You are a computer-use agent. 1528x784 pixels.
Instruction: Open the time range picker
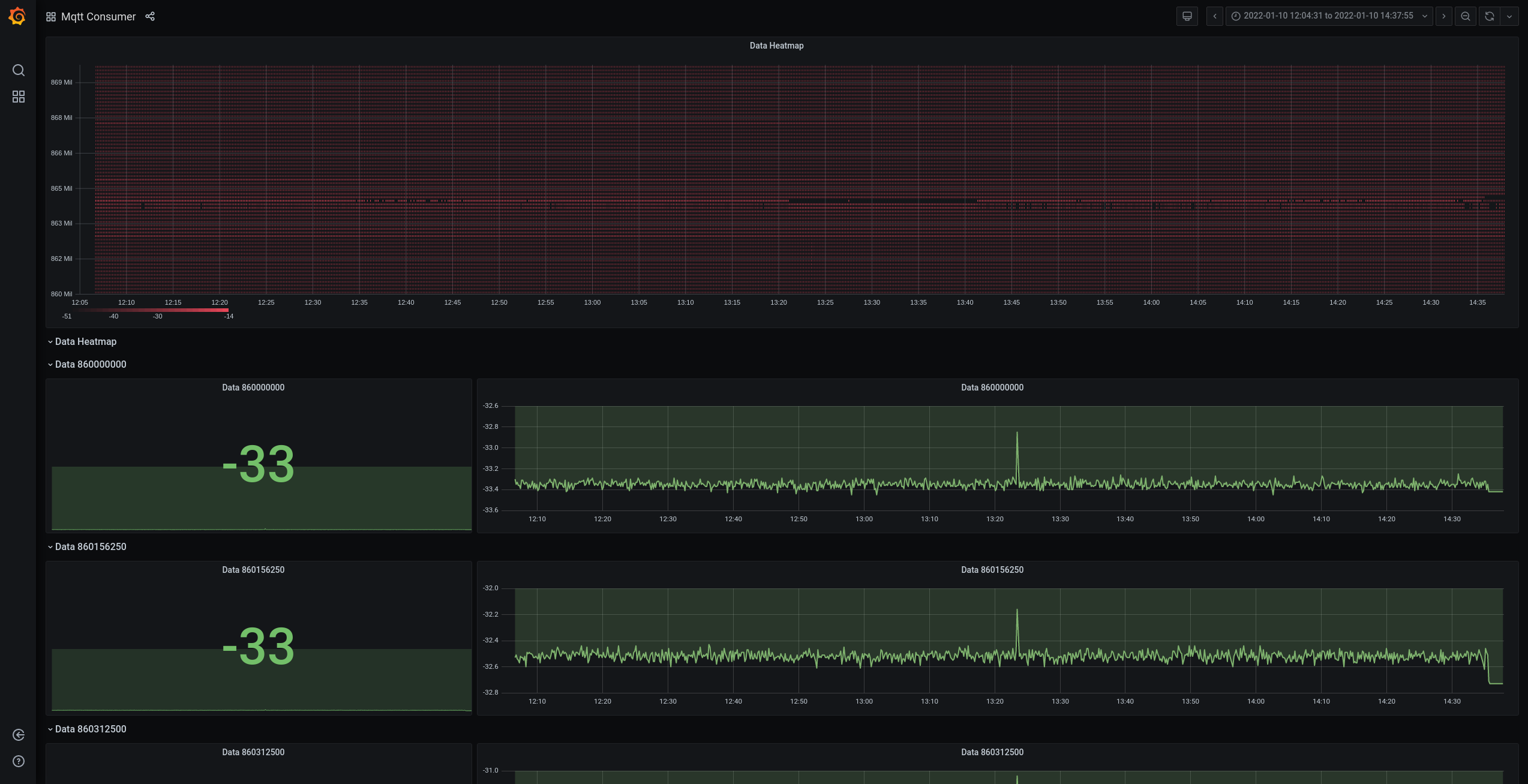click(x=1328, y=16)
